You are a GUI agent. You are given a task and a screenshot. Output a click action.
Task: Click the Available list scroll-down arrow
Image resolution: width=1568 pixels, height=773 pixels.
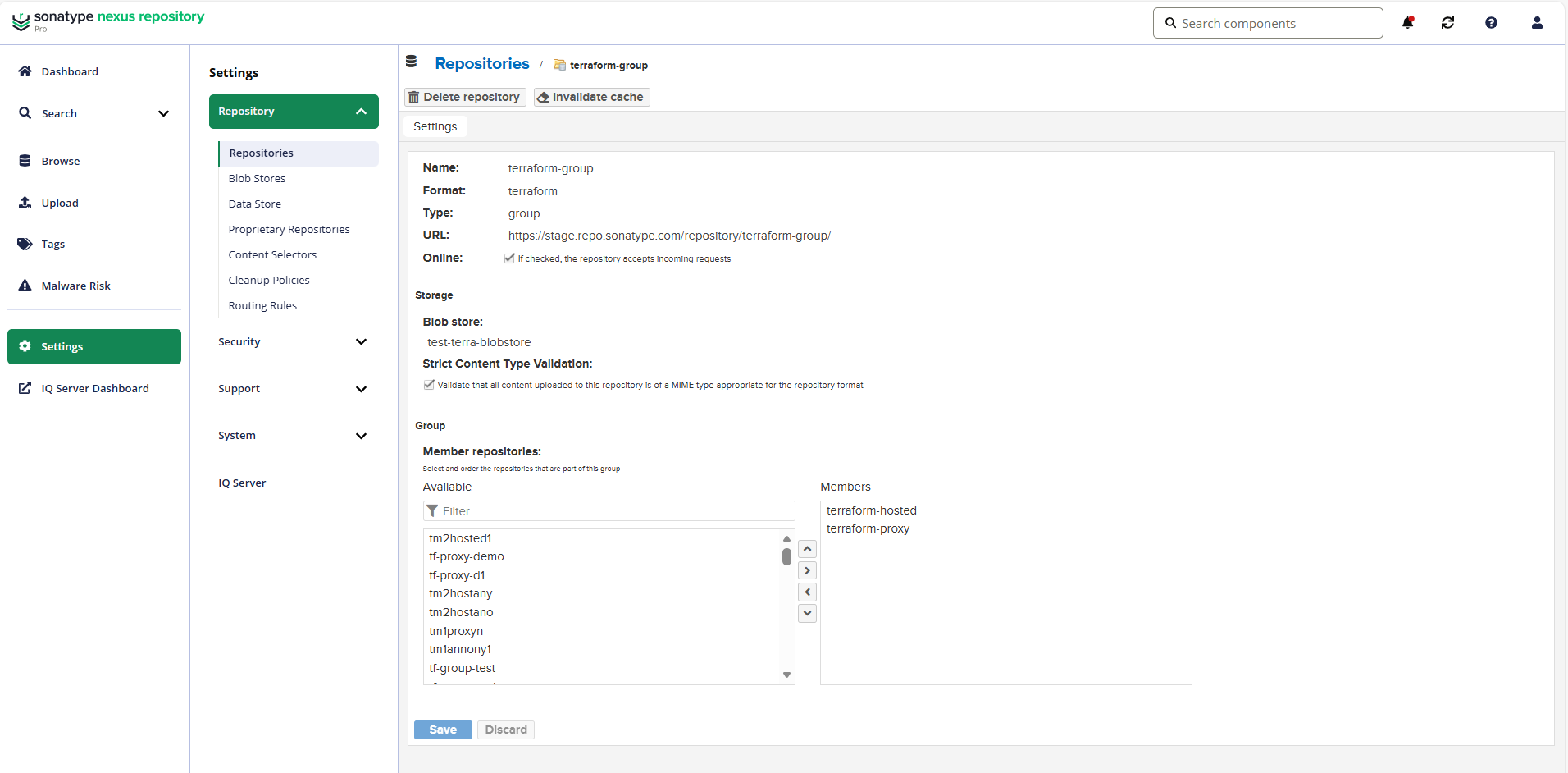[x=786, y=675]
